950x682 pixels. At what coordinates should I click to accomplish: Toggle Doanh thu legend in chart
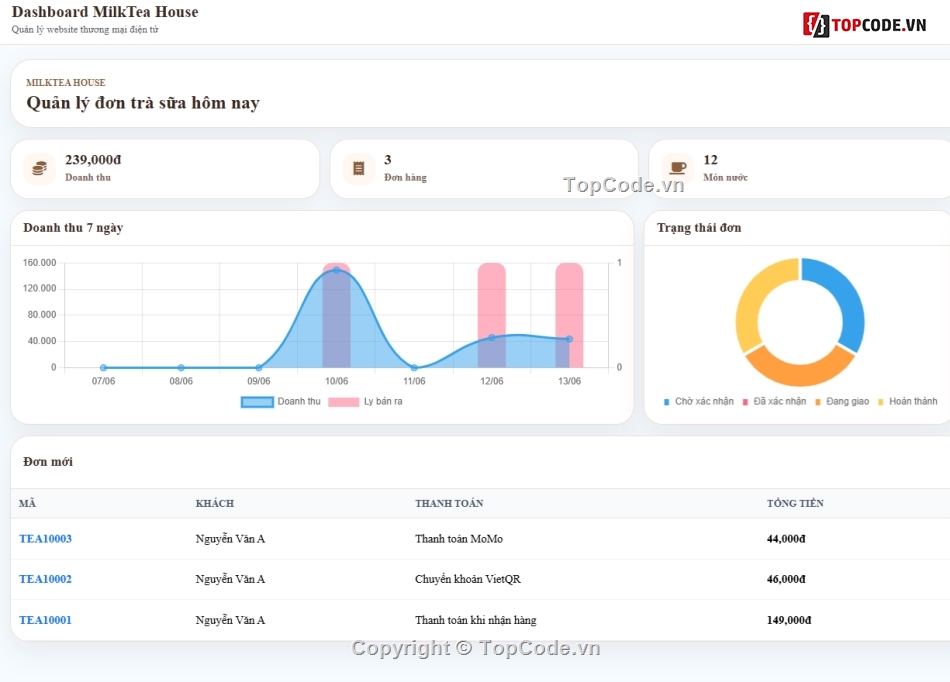[x=281, y=402]
